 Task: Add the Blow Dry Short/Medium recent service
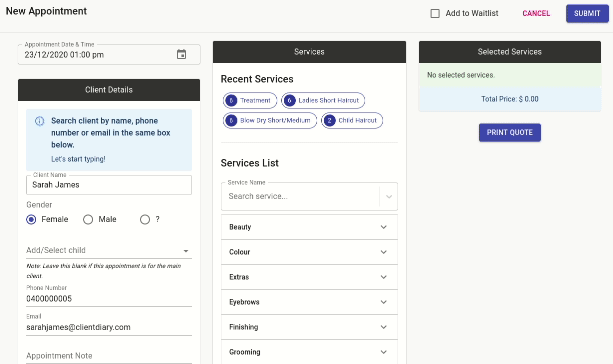(270, 120)
